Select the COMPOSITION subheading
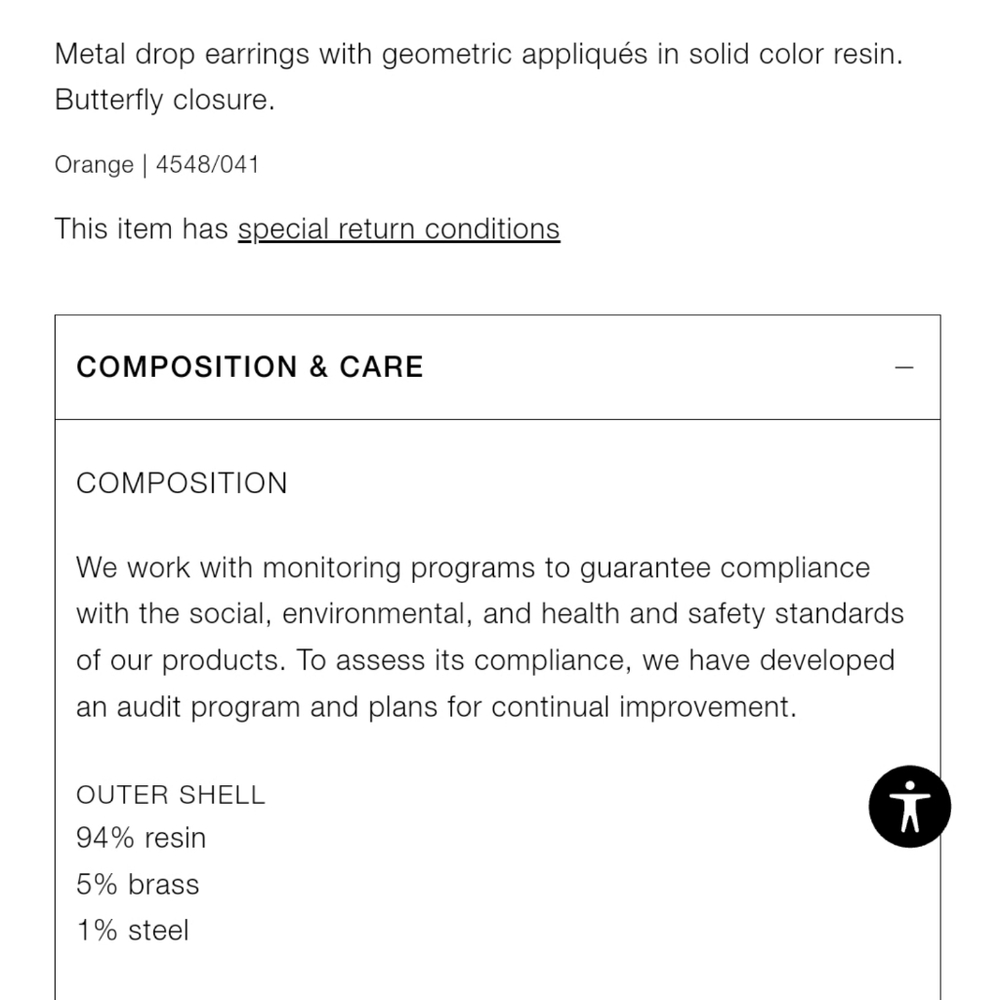The height and width of the screenshot is (1000, 1000). point(182,483)
